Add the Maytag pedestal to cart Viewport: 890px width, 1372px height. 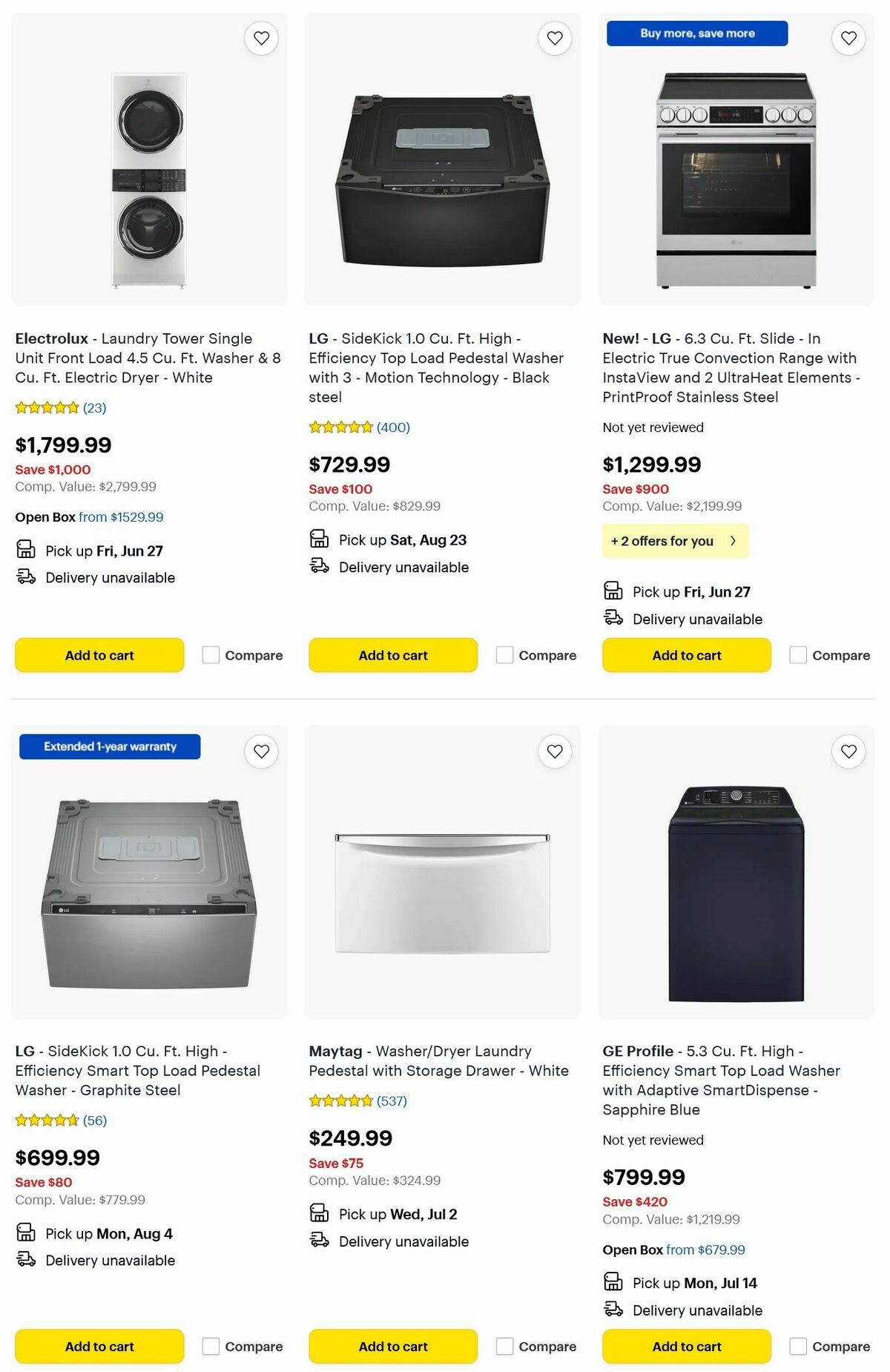(392, 1346)
